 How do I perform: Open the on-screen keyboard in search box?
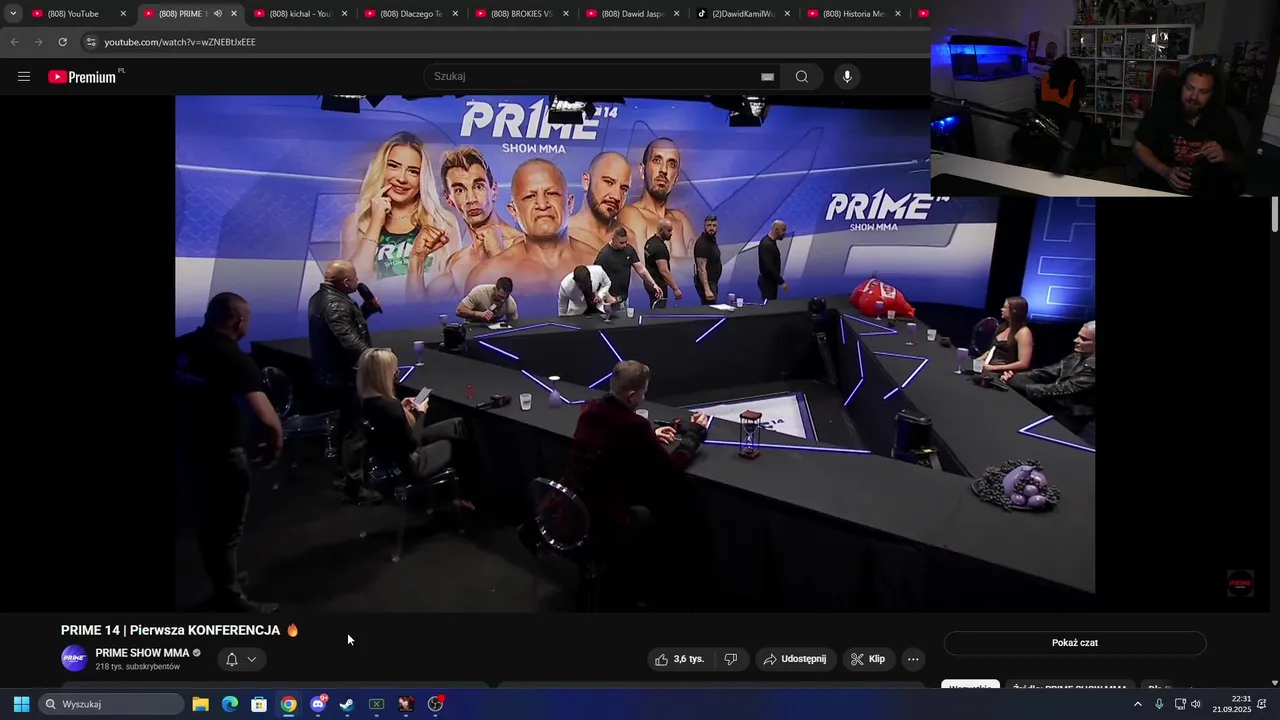click(x=767, y=77)
